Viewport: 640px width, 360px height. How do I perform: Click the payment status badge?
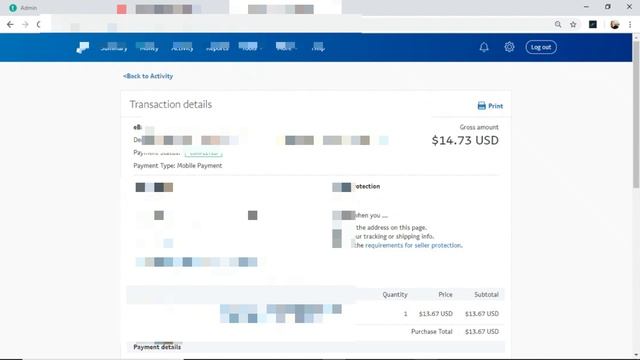(x=203, y=153)
